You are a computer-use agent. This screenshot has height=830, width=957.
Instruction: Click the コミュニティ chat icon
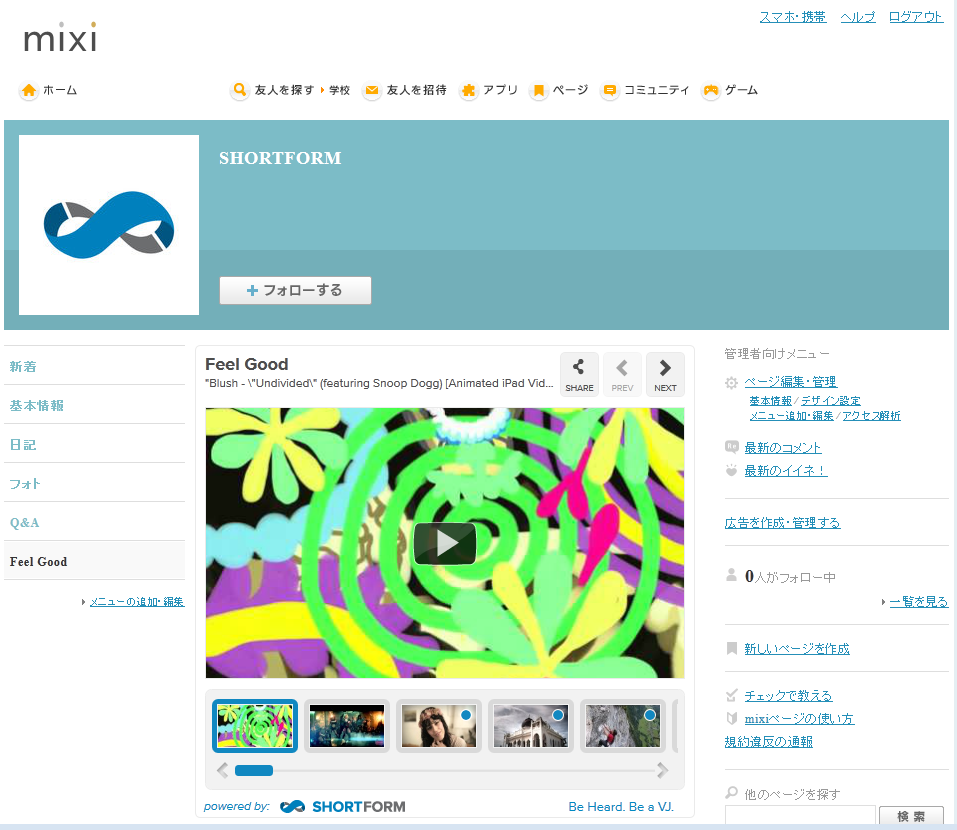[609, 90]
